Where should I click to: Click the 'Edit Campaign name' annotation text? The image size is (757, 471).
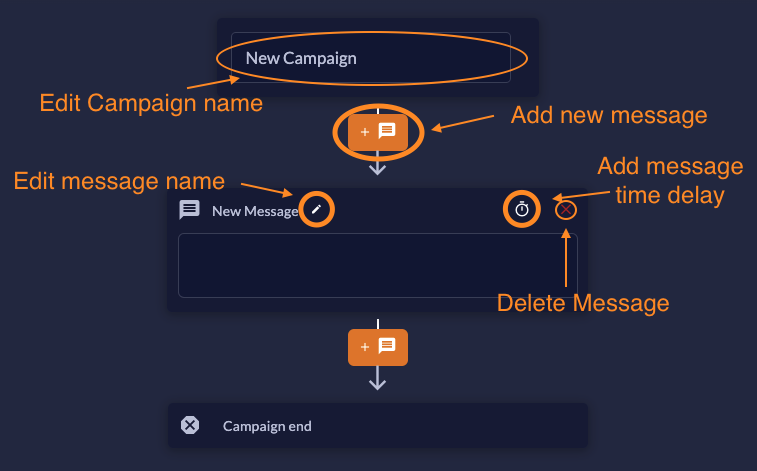point(151,103)
